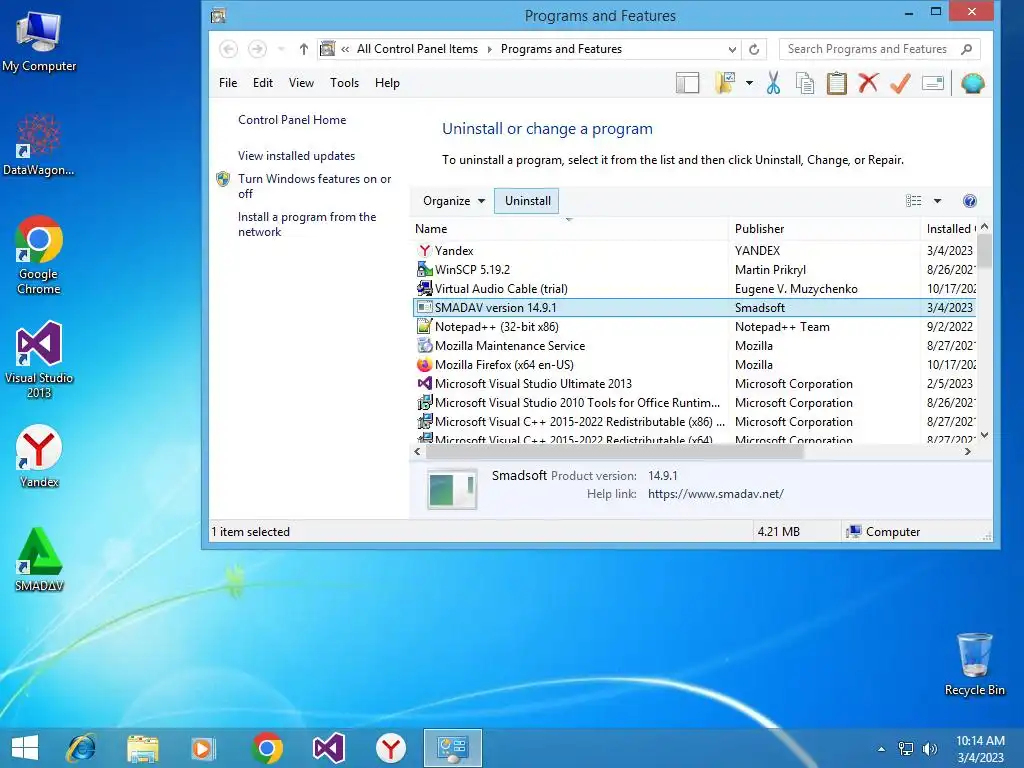Open File Explorer from the taskbar

[x=143, y=748]
